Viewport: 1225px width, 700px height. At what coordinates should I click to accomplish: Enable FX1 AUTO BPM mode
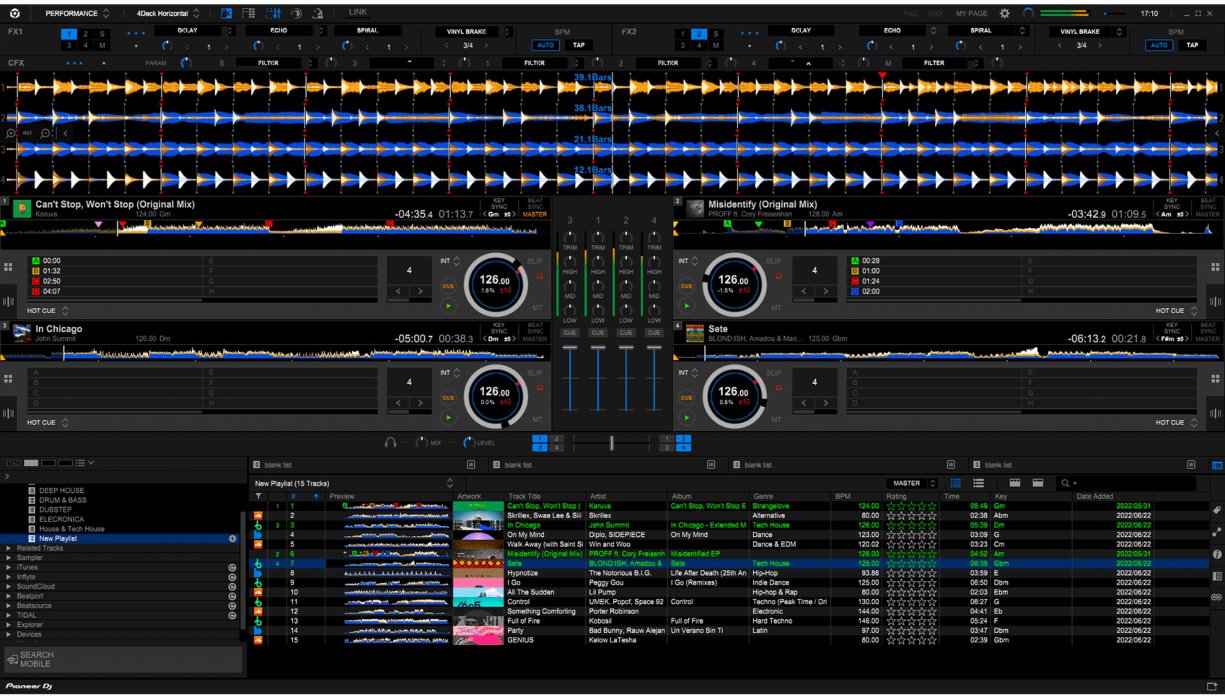(x=545, y=45)
